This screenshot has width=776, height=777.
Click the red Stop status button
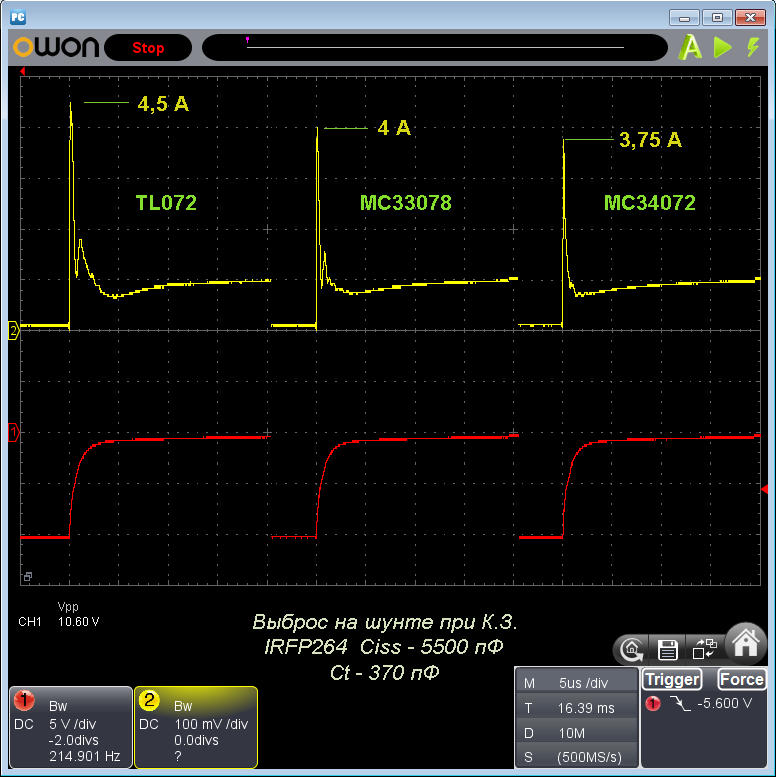click(x=148, y=48)
